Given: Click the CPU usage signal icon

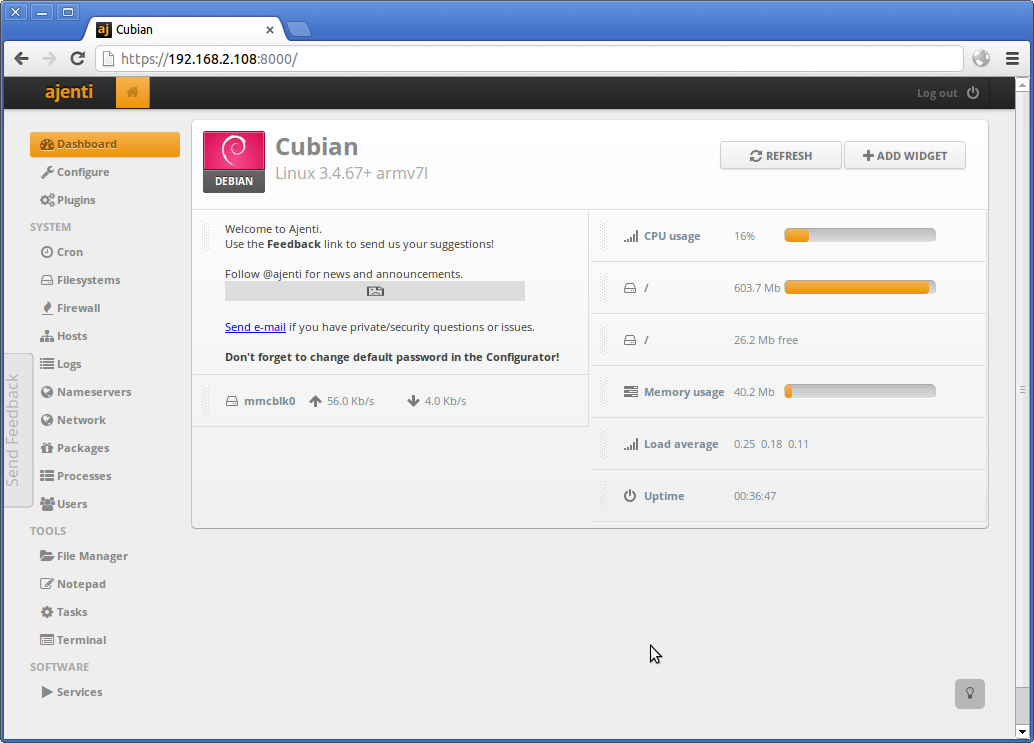Looking at the screenshot, I should pos(630,236).
